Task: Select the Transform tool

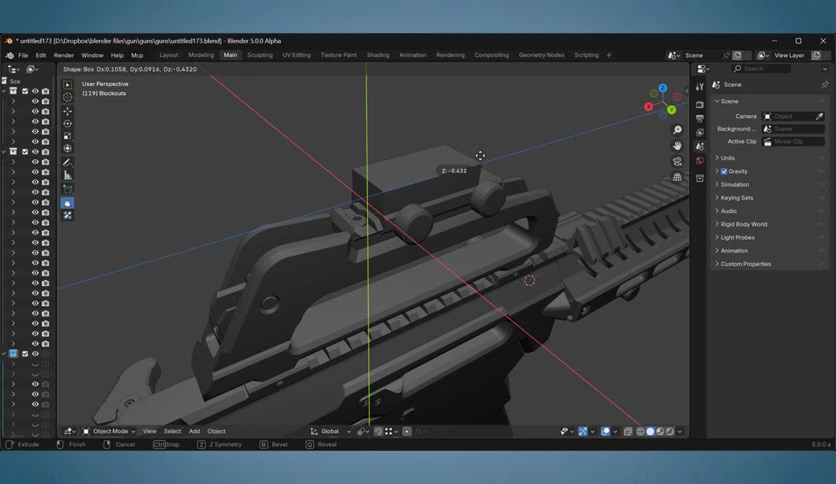Action: (x=68, y=148)
